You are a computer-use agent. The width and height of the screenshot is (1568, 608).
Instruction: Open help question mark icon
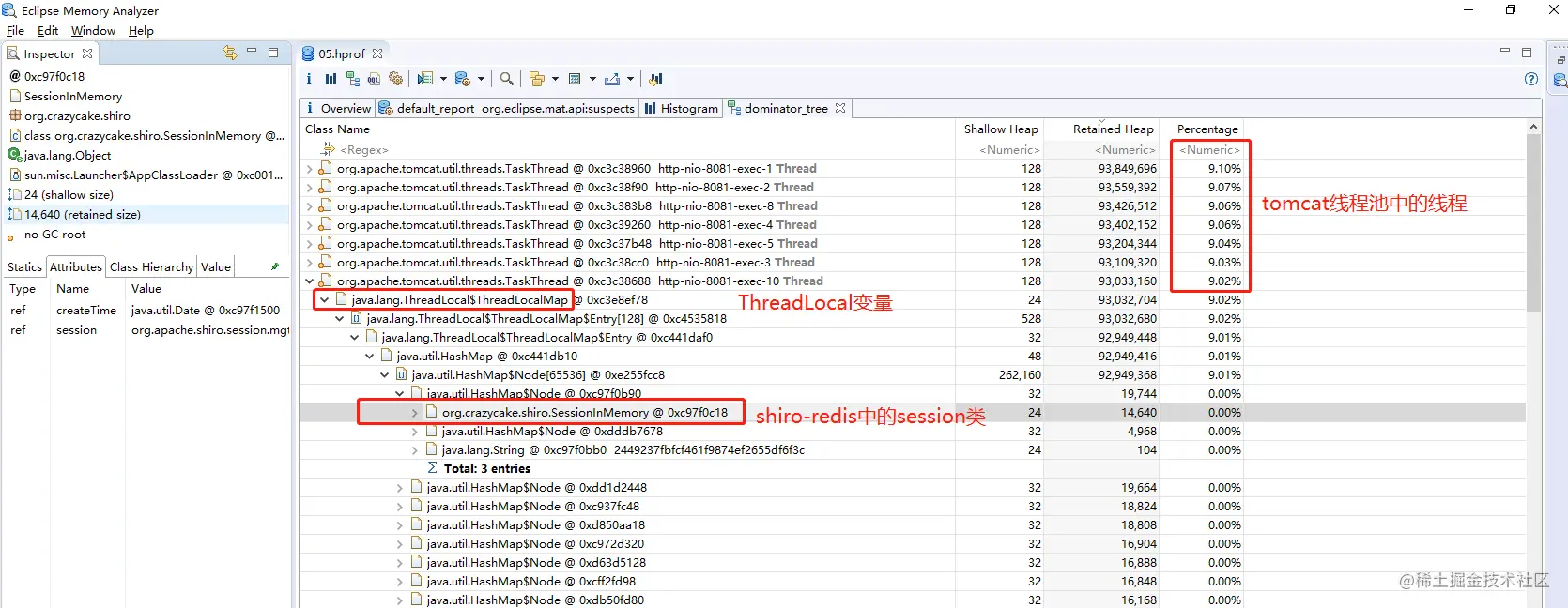(1531, 79)
